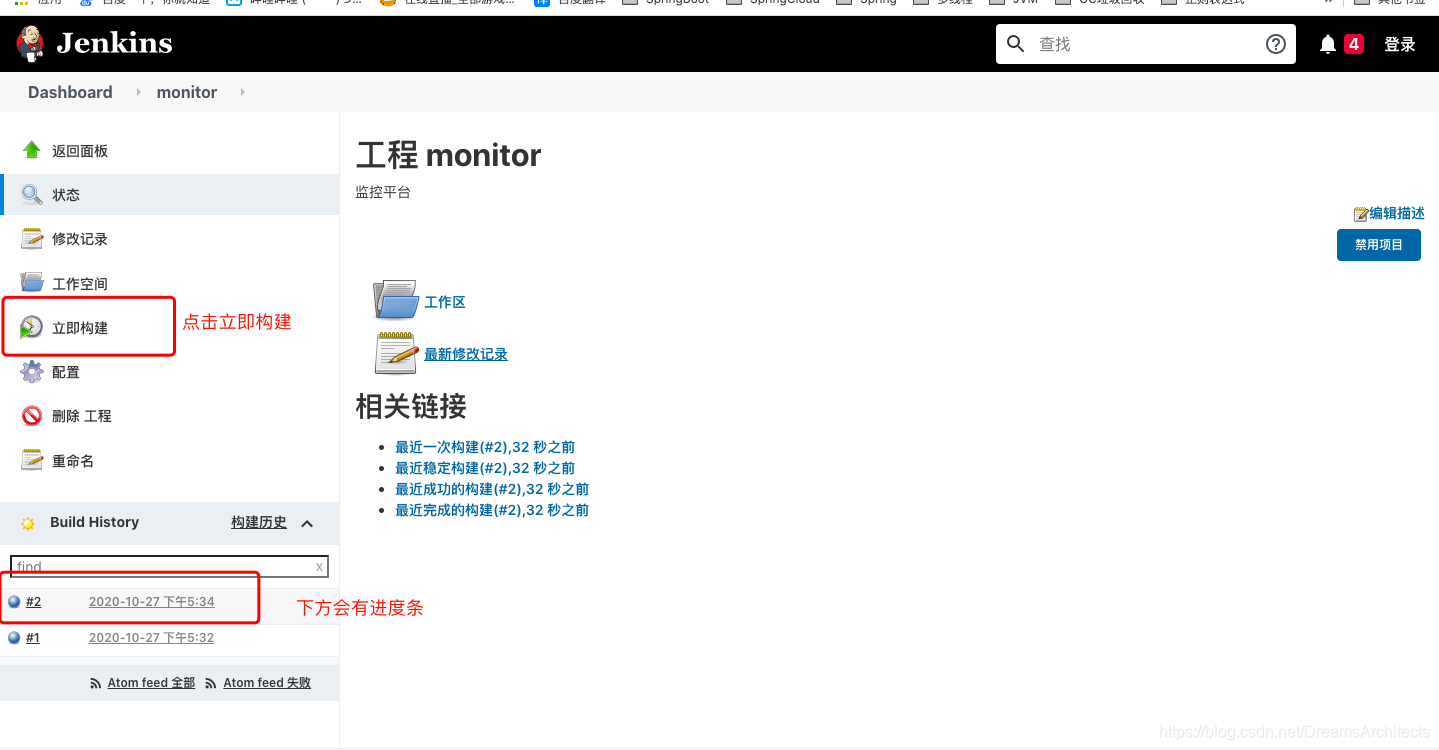Viewport: 1439px width, 750px height.
Task: Focus the find build filter field
Action: coord(169,566)
